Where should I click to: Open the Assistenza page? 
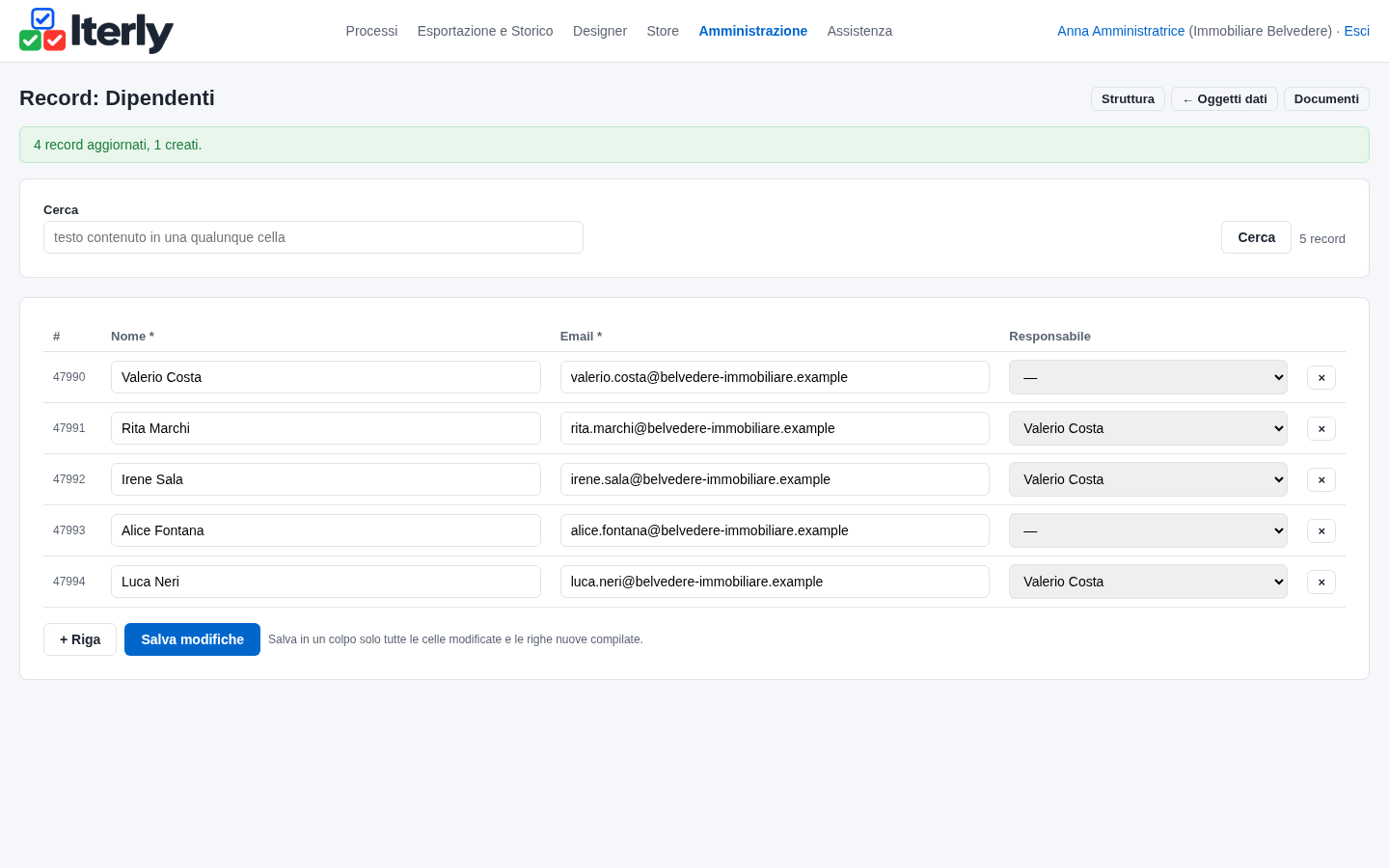click(x=859, y=31)
